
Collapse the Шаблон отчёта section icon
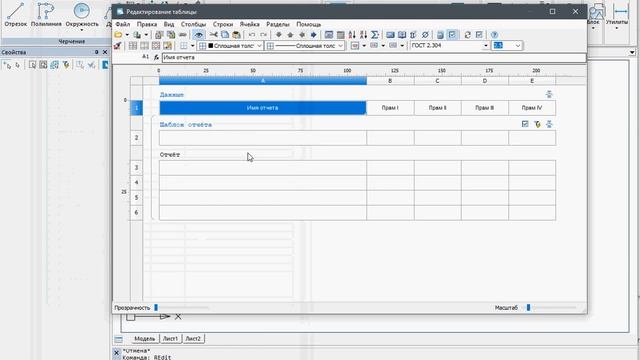click(549, 124)
